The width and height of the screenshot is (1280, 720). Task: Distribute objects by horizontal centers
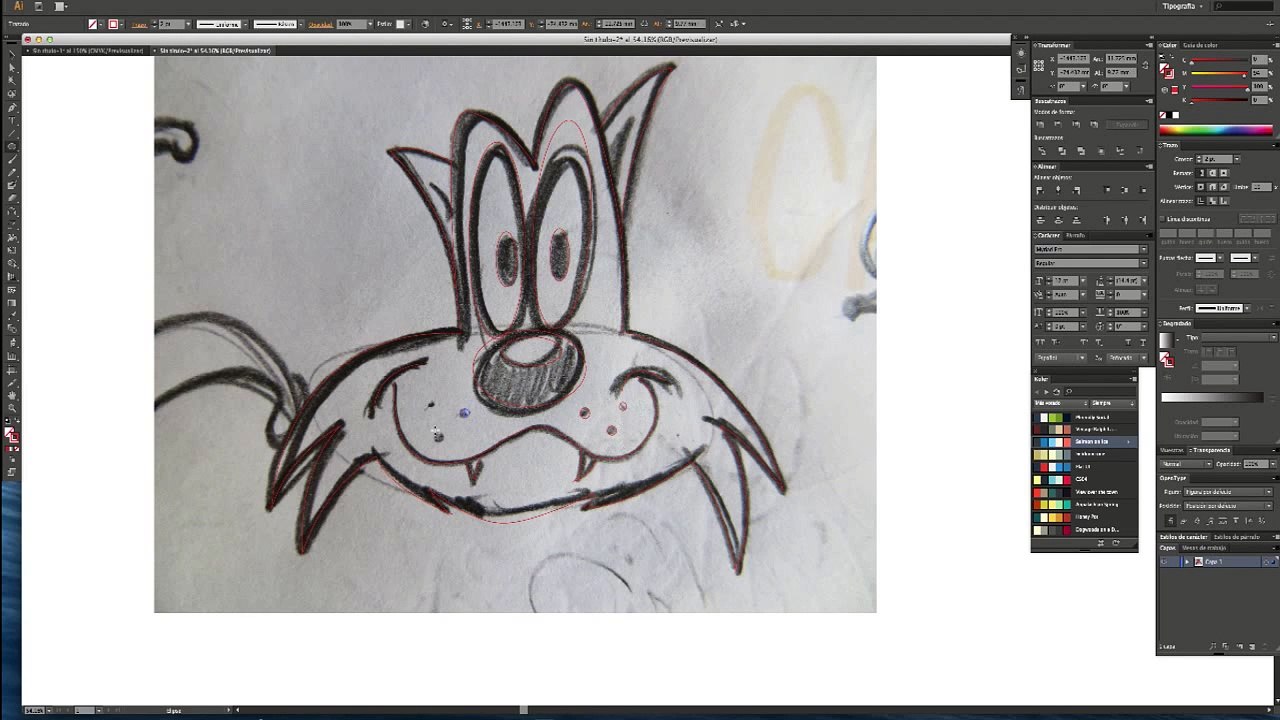[x=1124, y=220]
